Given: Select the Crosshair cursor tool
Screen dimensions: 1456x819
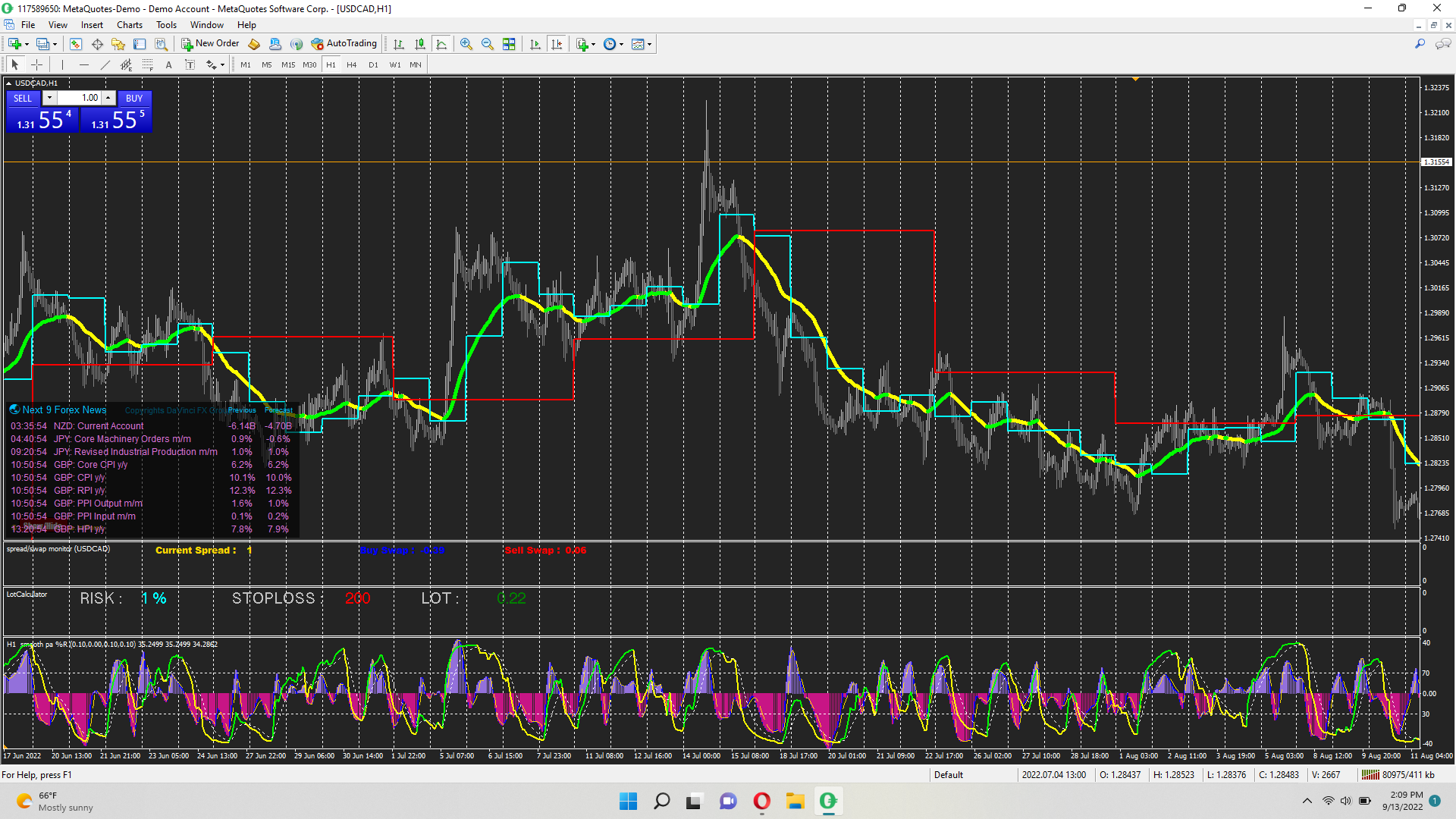Looking at the screenshot, I should [x=36, y=65].
